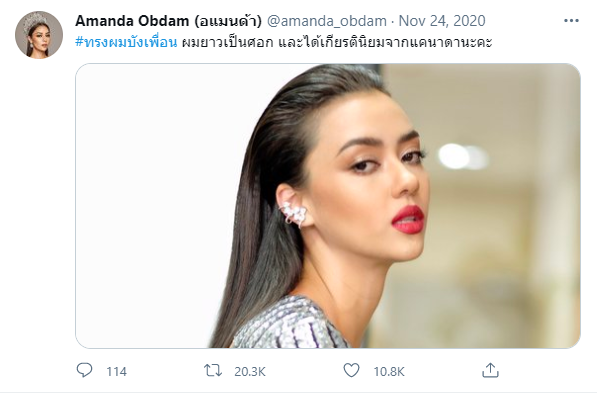Open Amanda Obdam's profile avatar

coord(39,35)
